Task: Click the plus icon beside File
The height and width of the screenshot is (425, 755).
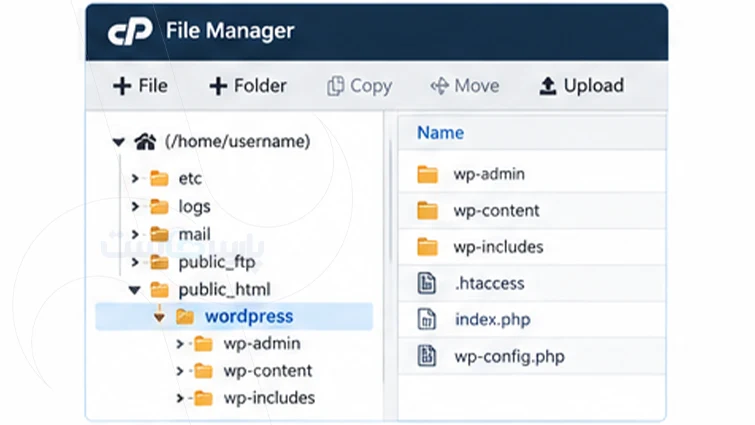Action: click(122, 86)
